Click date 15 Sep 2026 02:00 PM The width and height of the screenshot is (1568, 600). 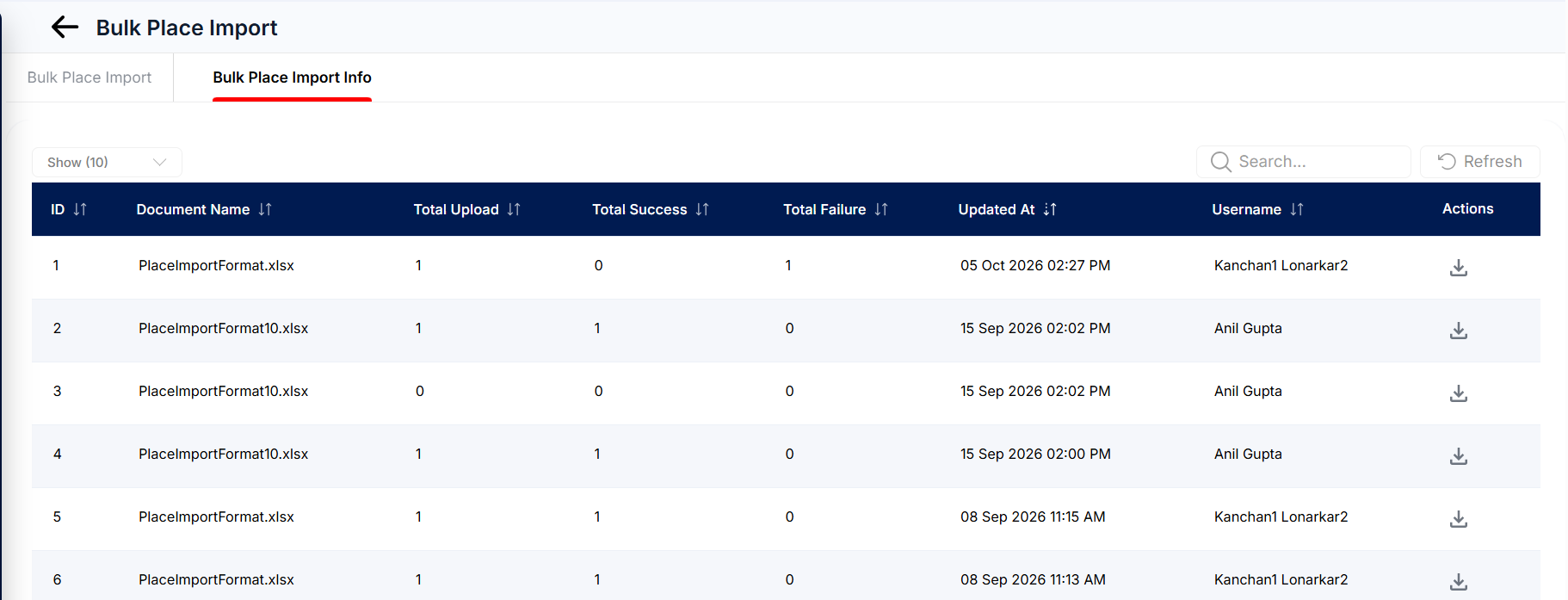1035,454
